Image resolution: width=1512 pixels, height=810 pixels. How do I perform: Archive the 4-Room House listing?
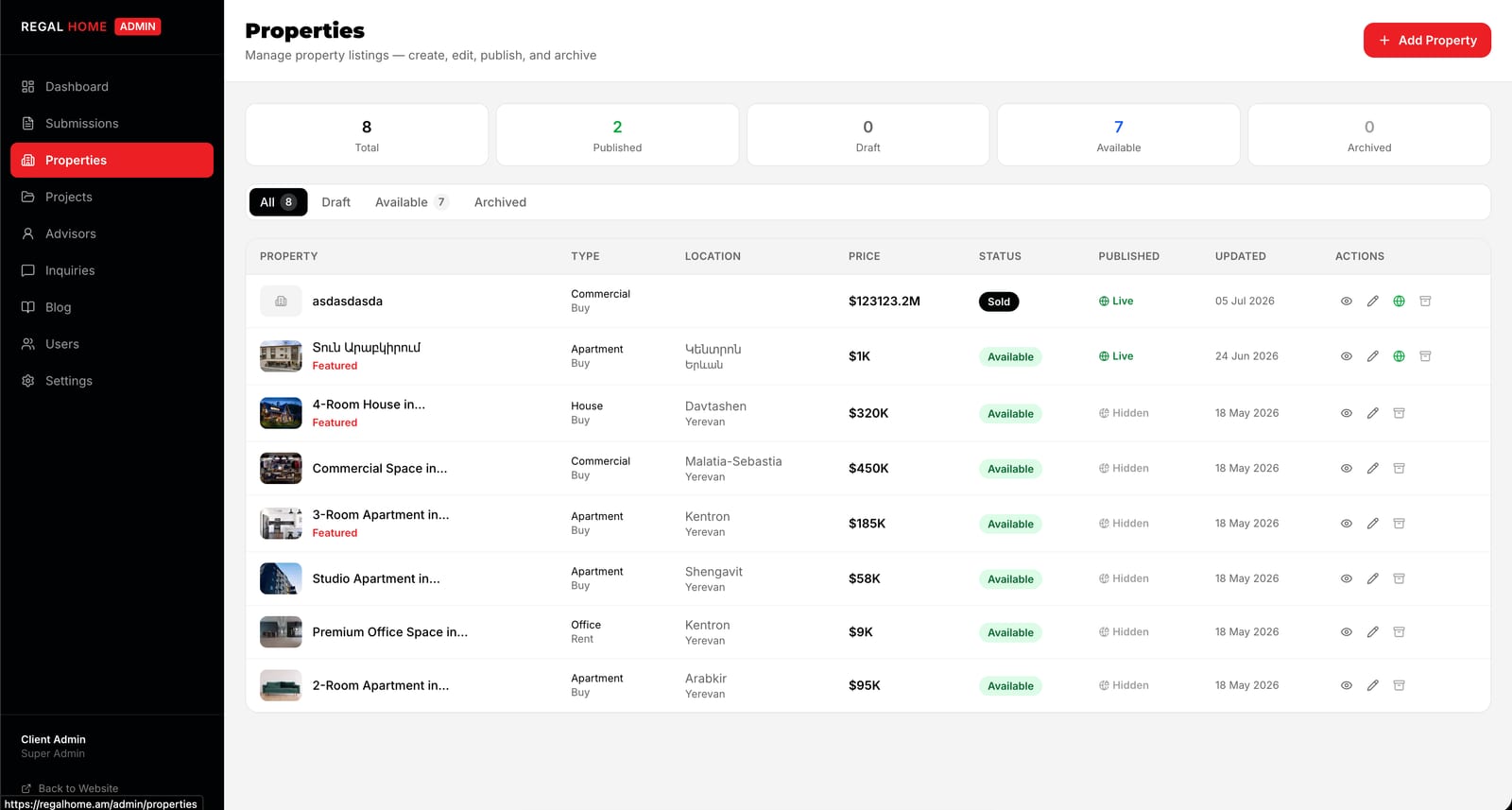coord(1399,413)
